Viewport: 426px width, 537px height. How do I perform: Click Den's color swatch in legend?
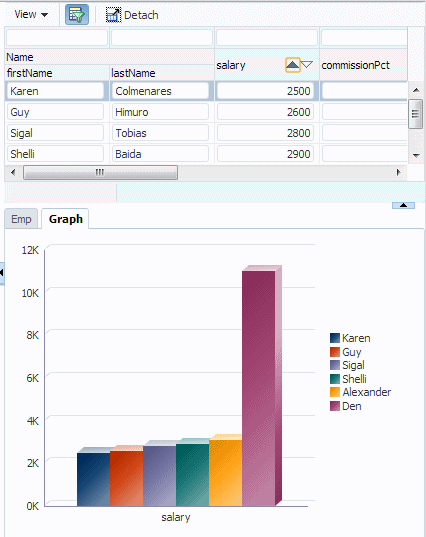pos(335,406)
